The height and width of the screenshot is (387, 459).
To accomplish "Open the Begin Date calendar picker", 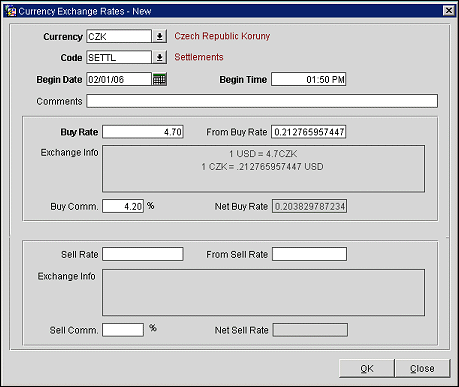I will [x=160, y=79].
